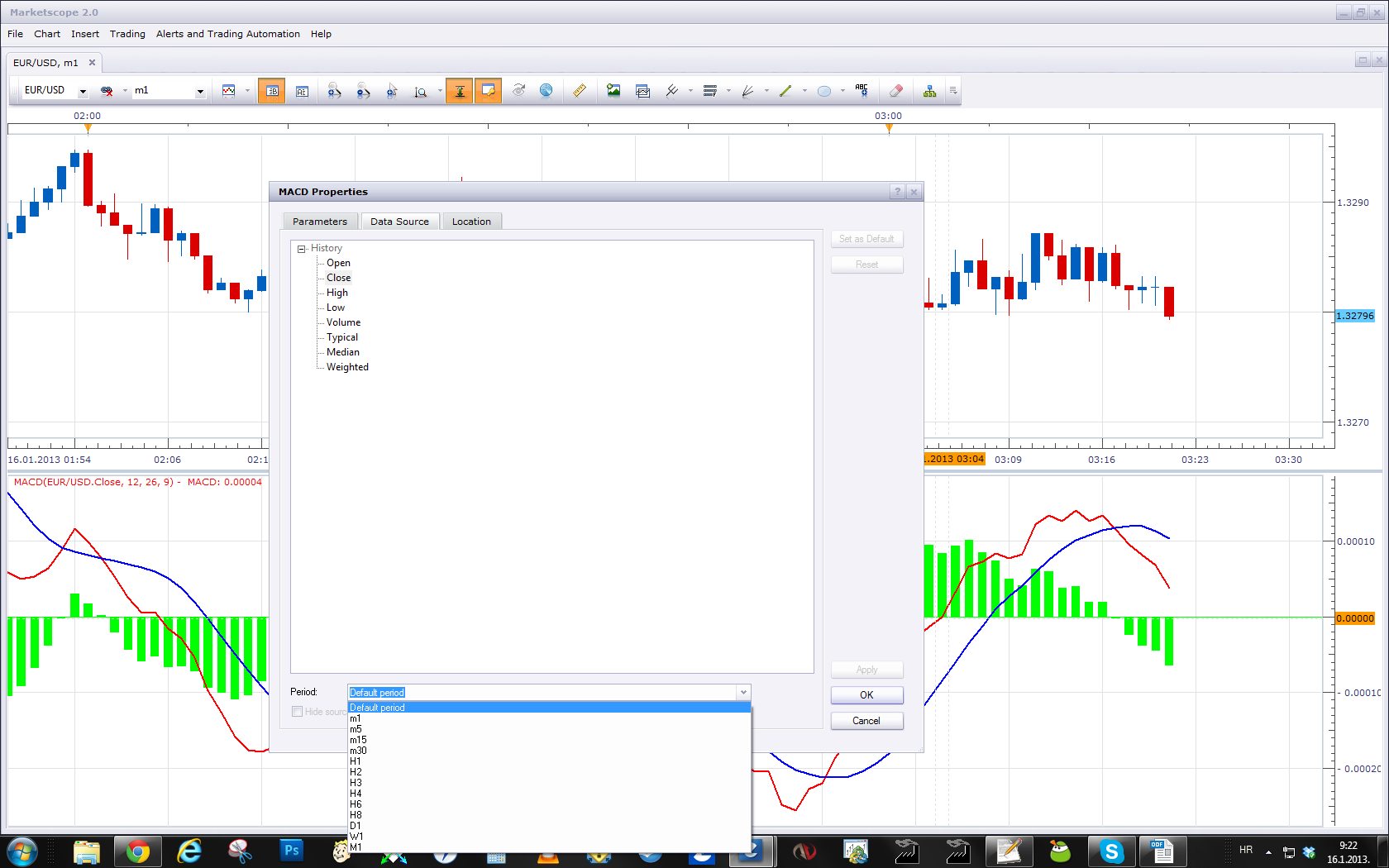
Task: Toggle the highlighted data box toolbar button
Action: coord(271,91)
